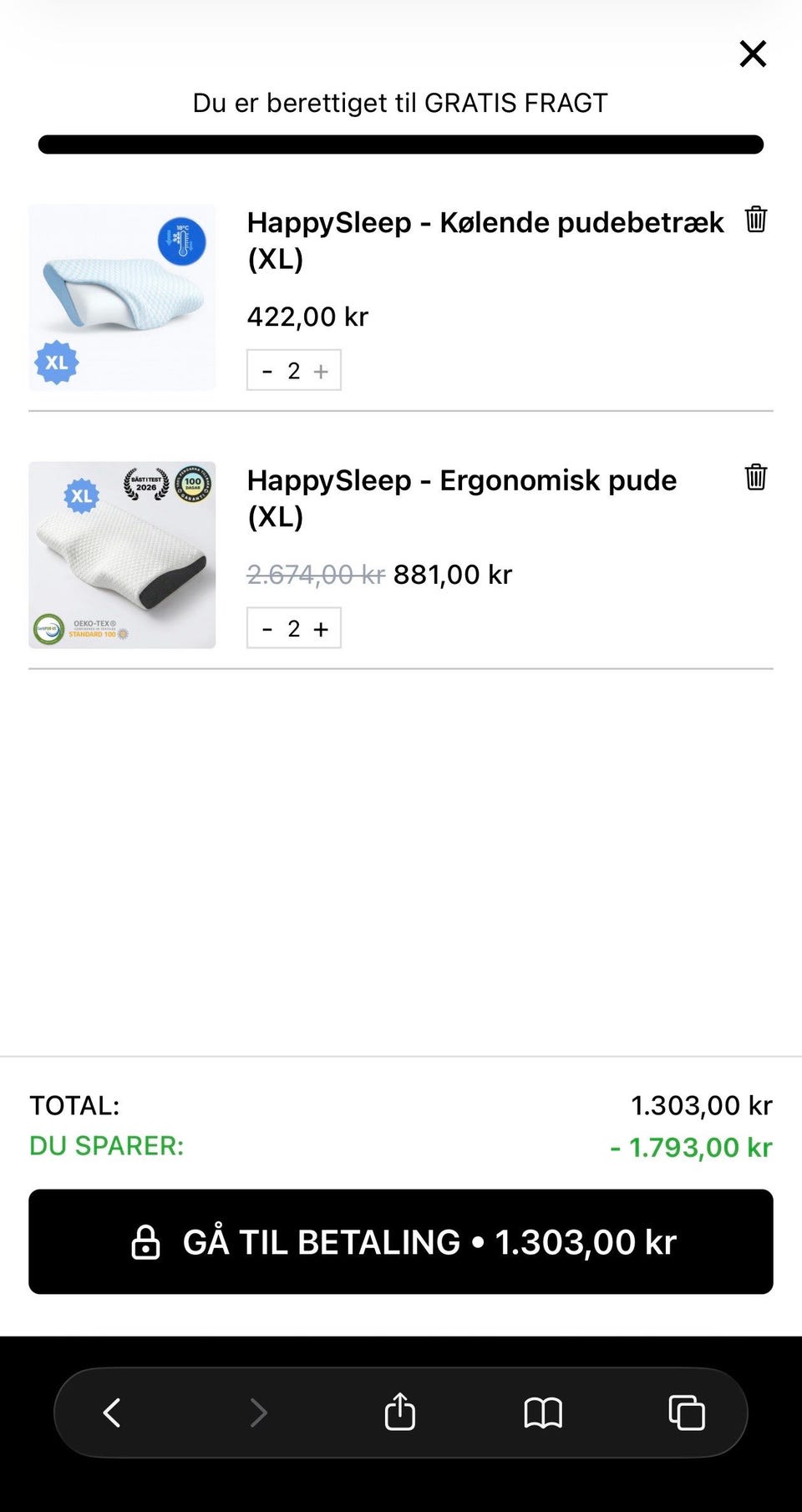The image size is (802, 1512).
Task: Decrease Ergonomisk pude quantity with minus
Action: point(267,629)
